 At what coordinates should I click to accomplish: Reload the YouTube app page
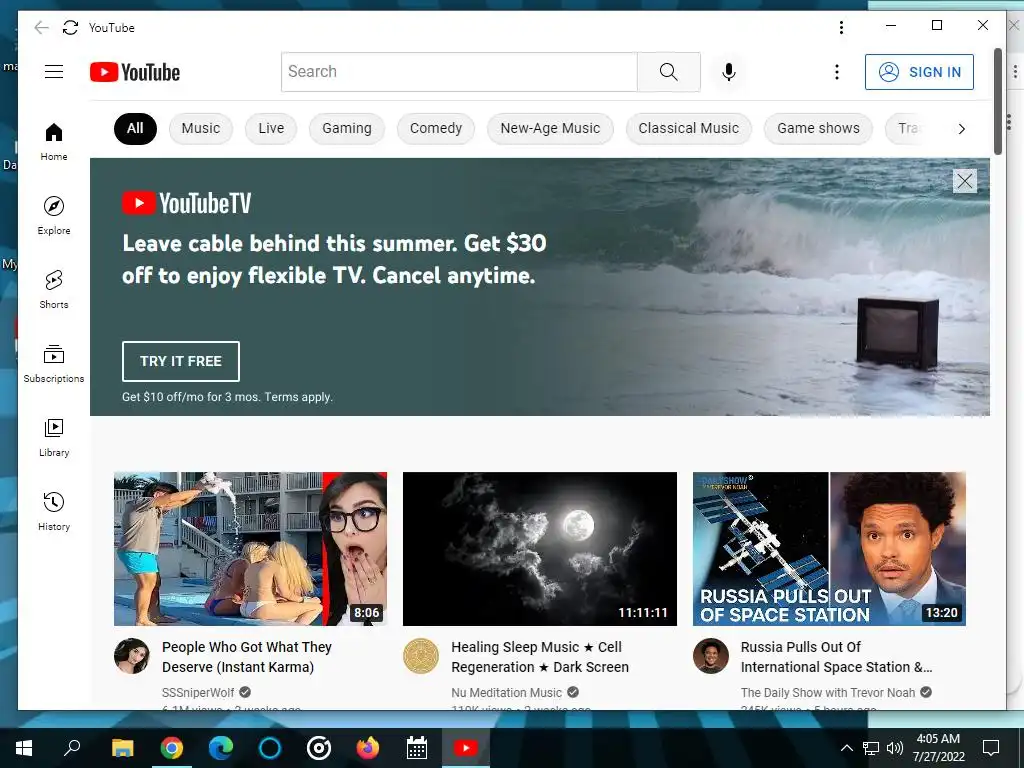tap(70, 27)
